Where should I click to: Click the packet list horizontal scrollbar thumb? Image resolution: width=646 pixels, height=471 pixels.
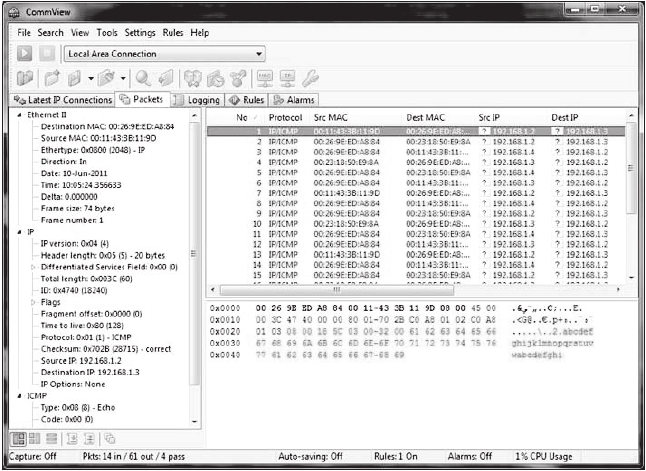click(337, 290)
